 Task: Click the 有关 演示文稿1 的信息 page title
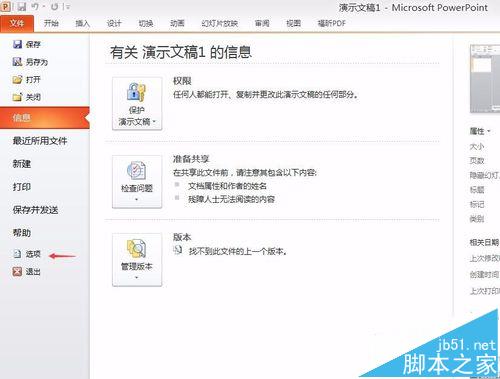pos(181,52)
